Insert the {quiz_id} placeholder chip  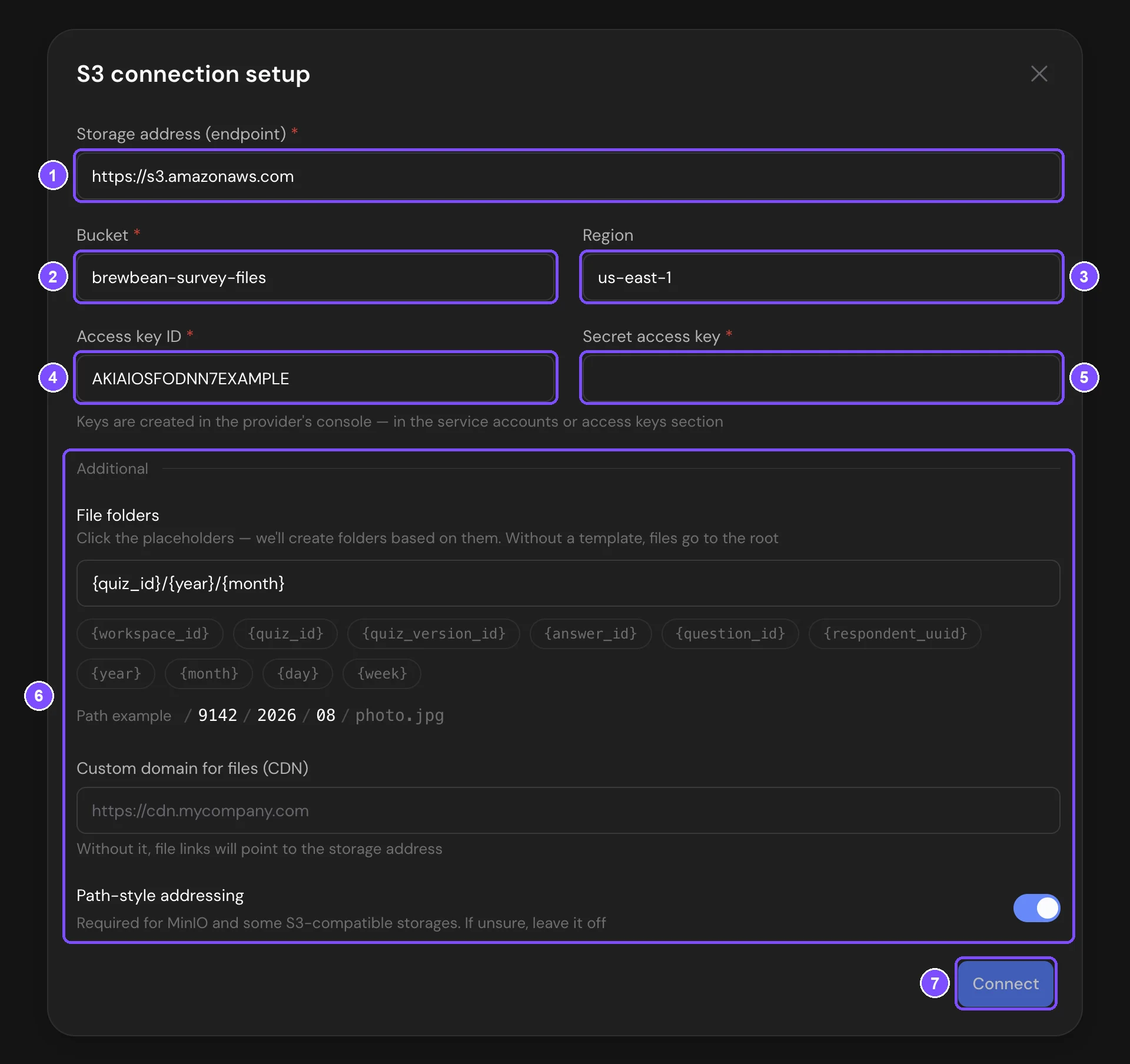(x=285, y=634)
